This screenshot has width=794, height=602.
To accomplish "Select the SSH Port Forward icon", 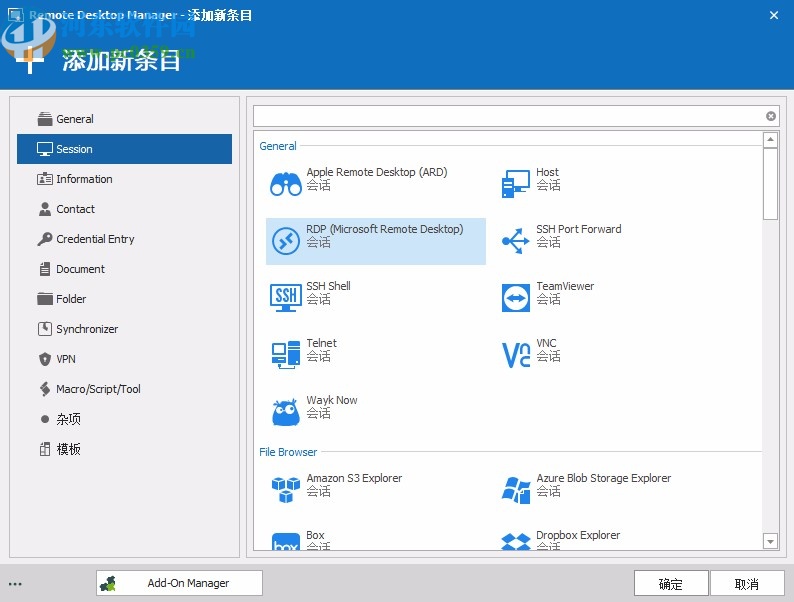I will 515,241.
